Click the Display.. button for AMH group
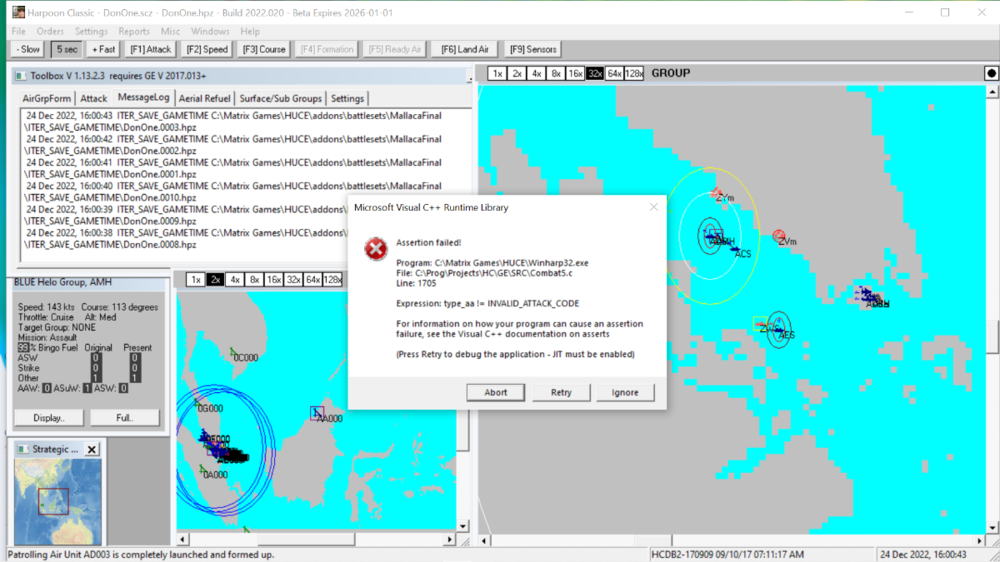The height and width of the screenshot is (562, 1000). [x=48, y=418]
